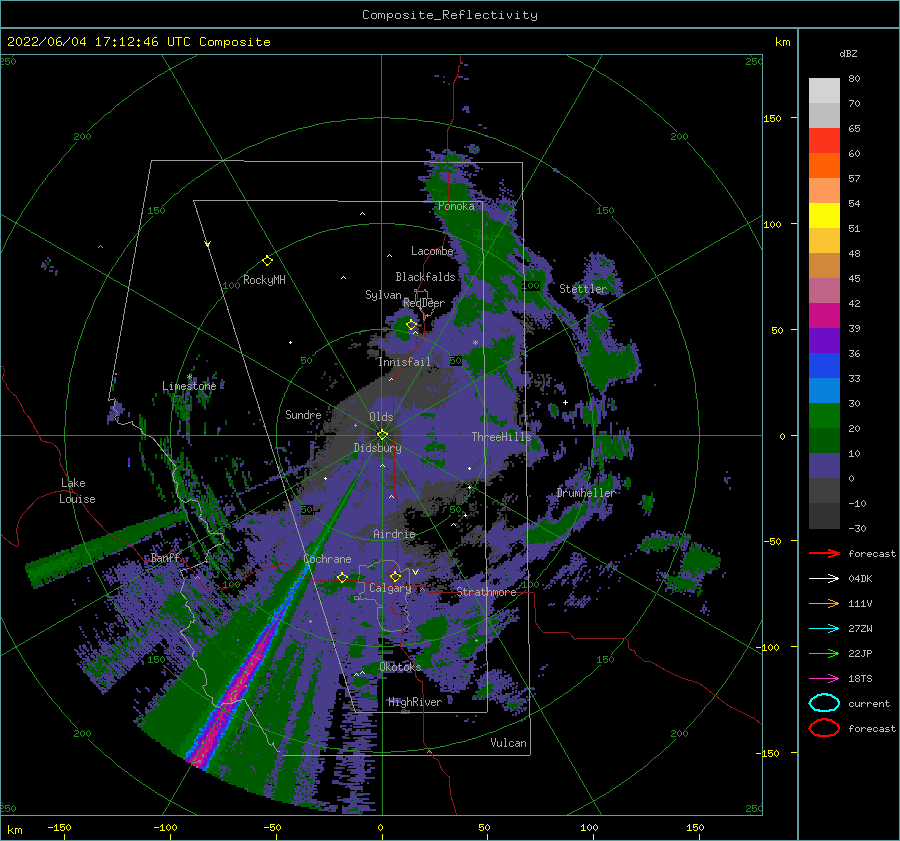This screenshot has height=841, width=900.
Task: Select the blue 33-36 dBZ swatch
Action: [824, 366]
